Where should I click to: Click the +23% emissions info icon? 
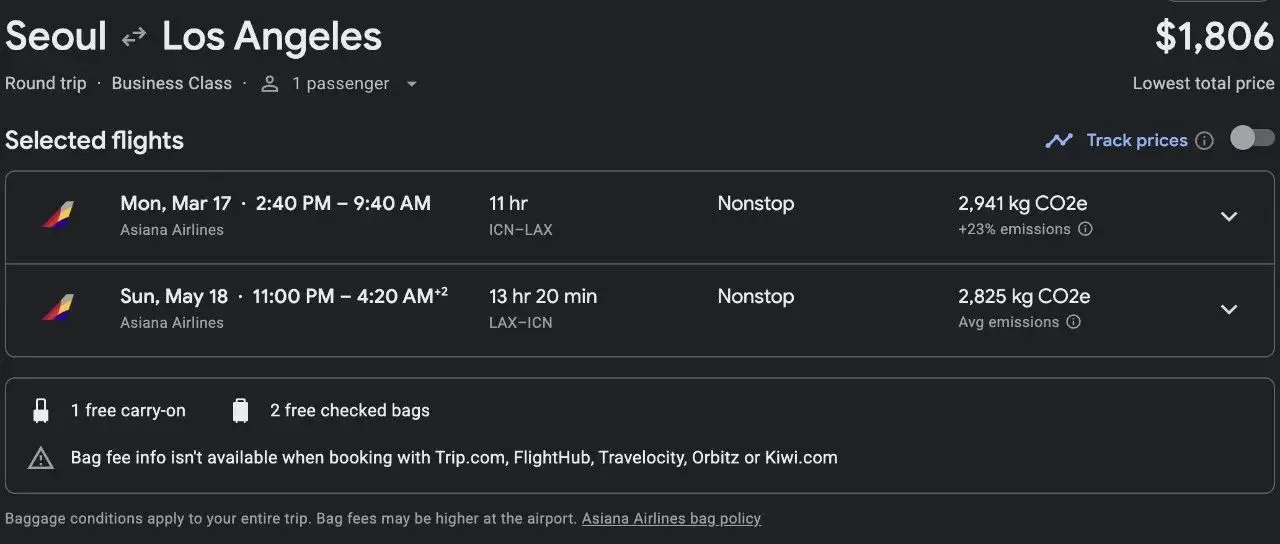tap(1085, 229)
